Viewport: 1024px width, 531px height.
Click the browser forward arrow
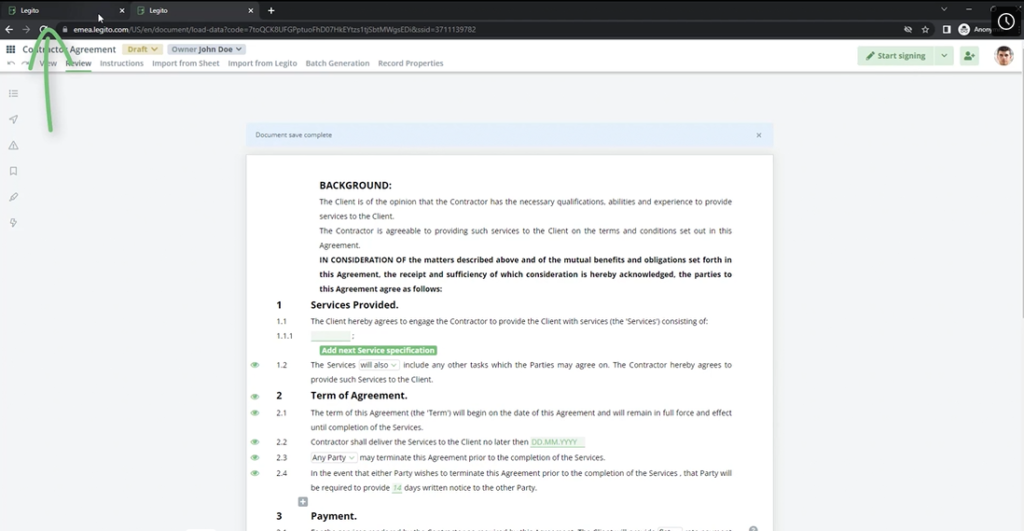click(x=26, y=29)
